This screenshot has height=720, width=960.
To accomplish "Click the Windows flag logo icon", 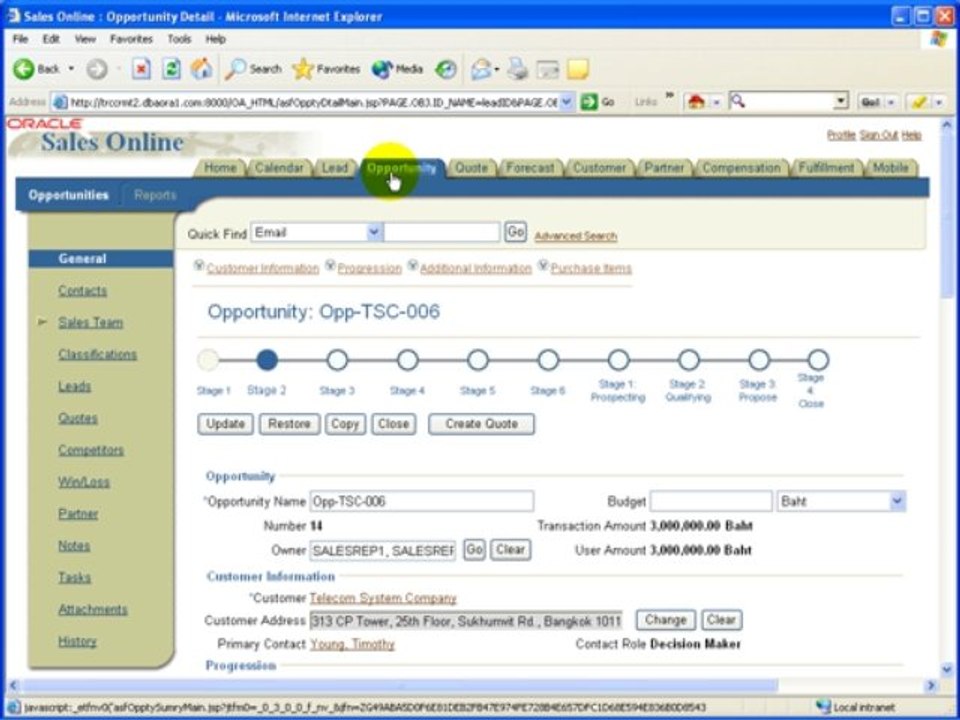I will click(x=938, y=39).
